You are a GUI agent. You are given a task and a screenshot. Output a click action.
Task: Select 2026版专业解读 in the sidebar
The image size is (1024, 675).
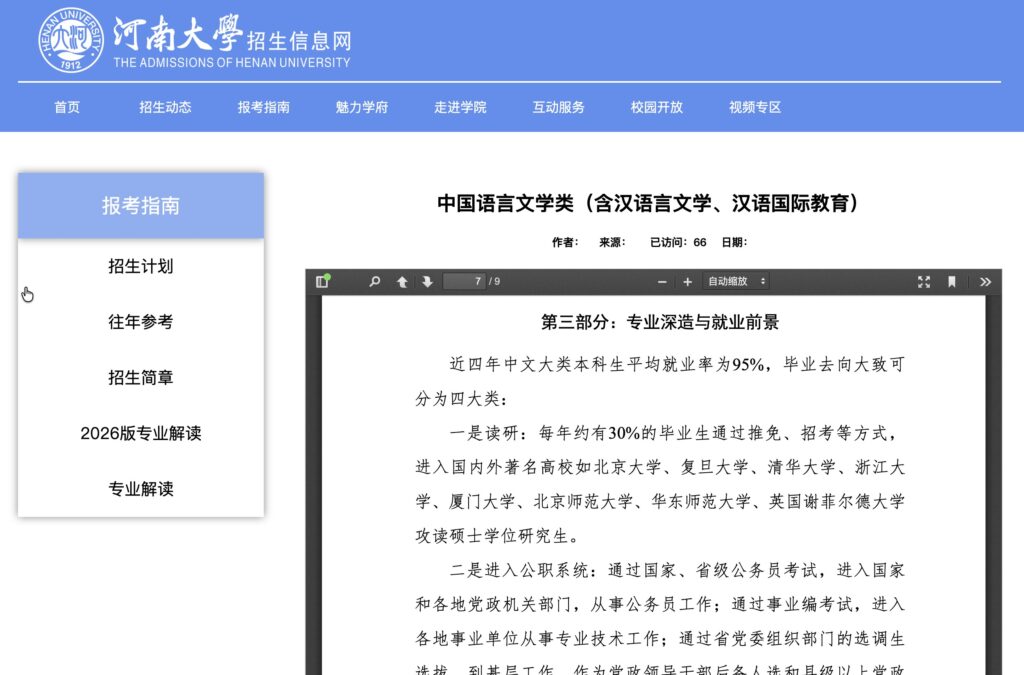tap(141, 433)
